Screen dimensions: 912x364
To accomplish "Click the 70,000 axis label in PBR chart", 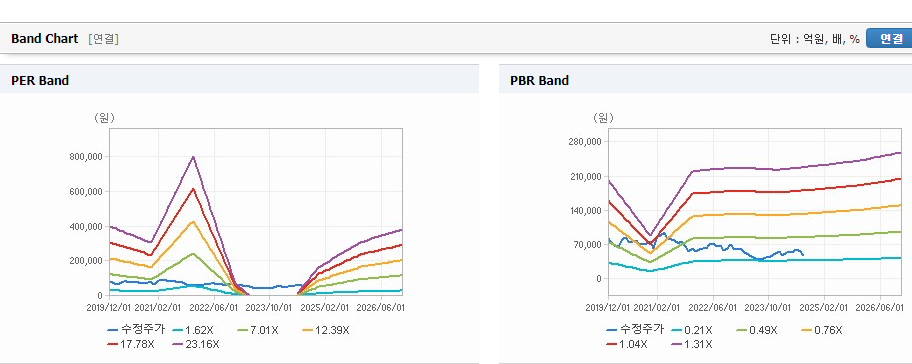I will point(587,244).
